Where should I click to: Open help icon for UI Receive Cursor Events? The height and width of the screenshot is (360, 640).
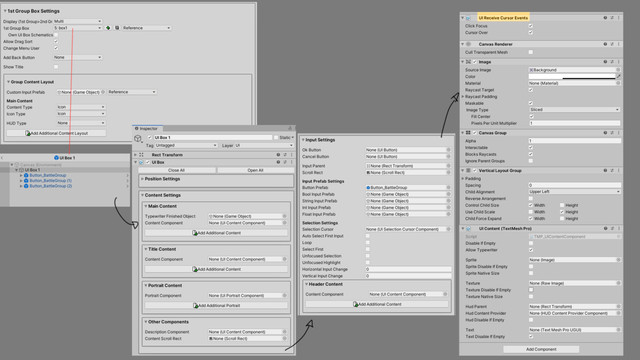(605, 18)
